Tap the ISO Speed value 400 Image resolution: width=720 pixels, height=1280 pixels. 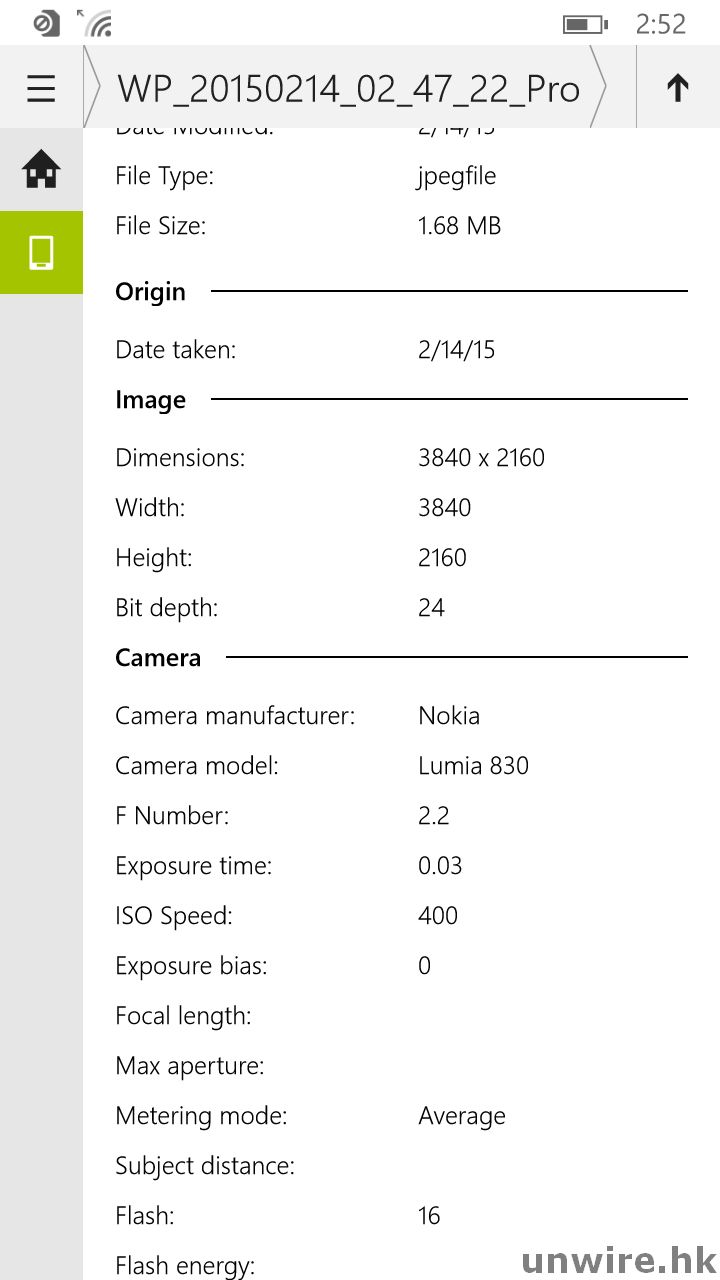[438, 916]
